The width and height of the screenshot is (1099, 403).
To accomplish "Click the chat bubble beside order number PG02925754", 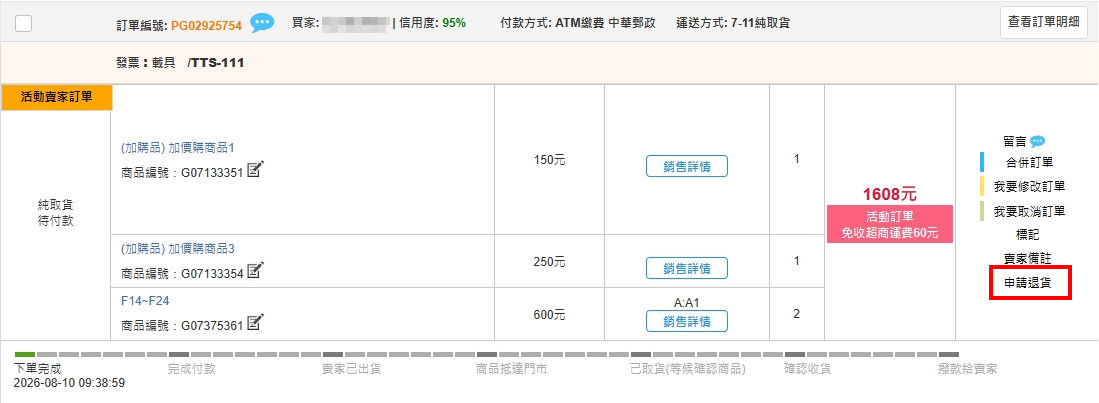I will pyautogui.click(x=263, y=23).
